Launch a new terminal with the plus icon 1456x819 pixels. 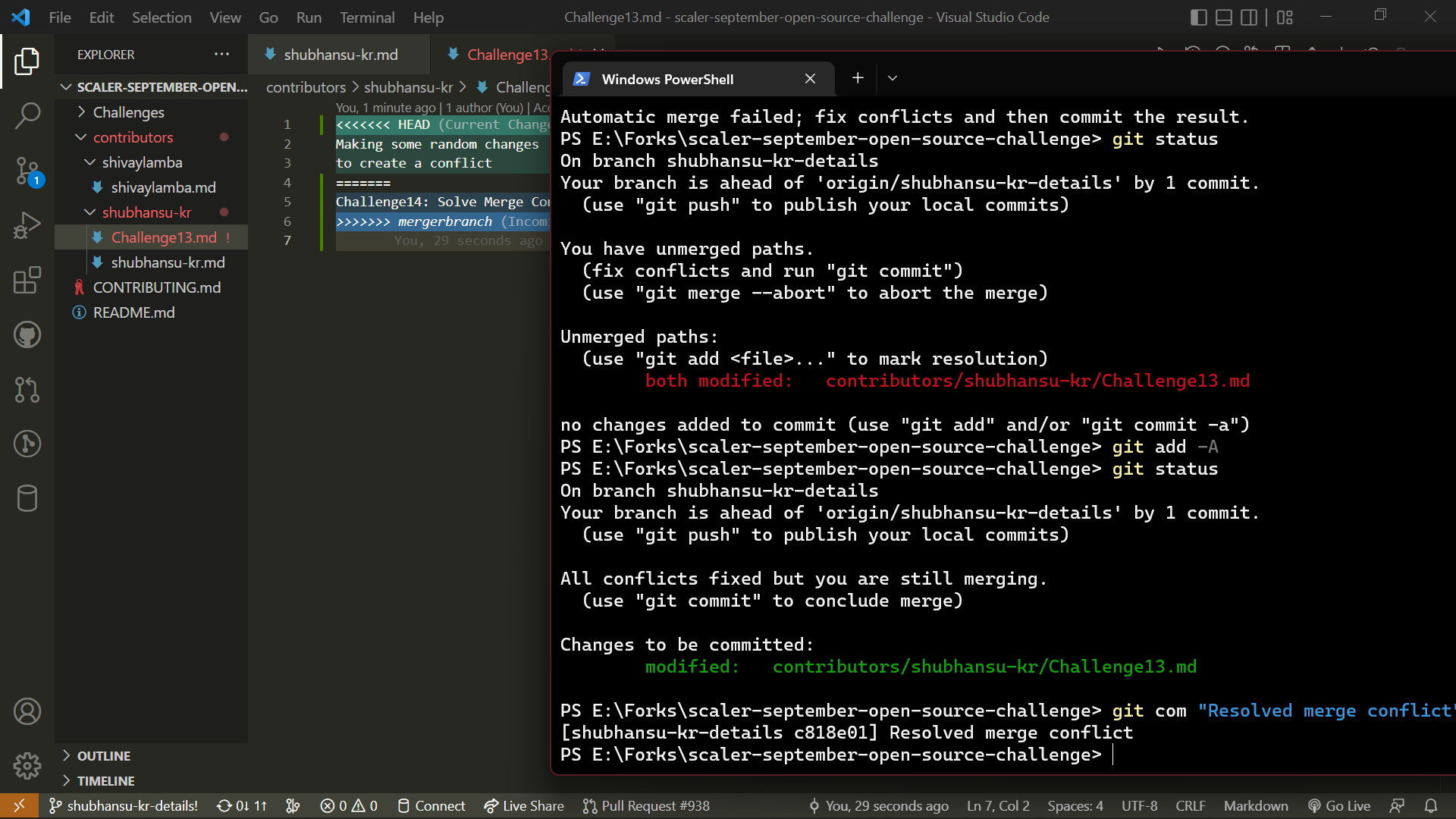(x=857, y=78)
